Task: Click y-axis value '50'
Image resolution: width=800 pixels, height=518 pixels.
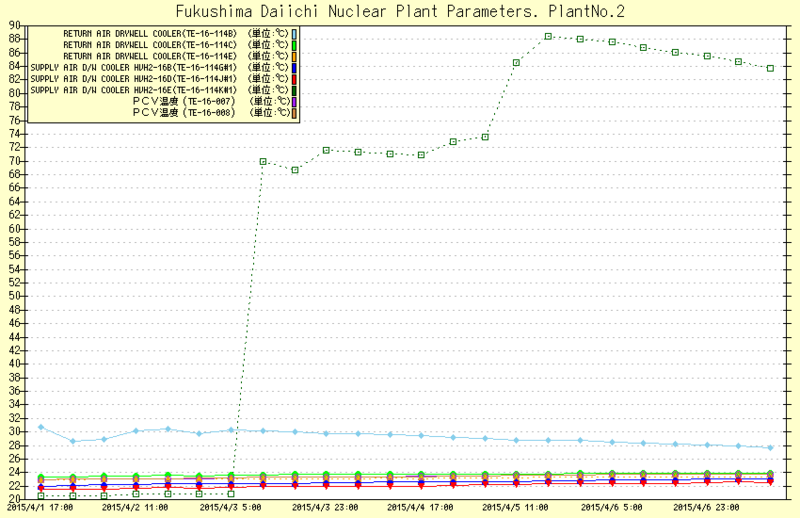Action: click(14, 296)
